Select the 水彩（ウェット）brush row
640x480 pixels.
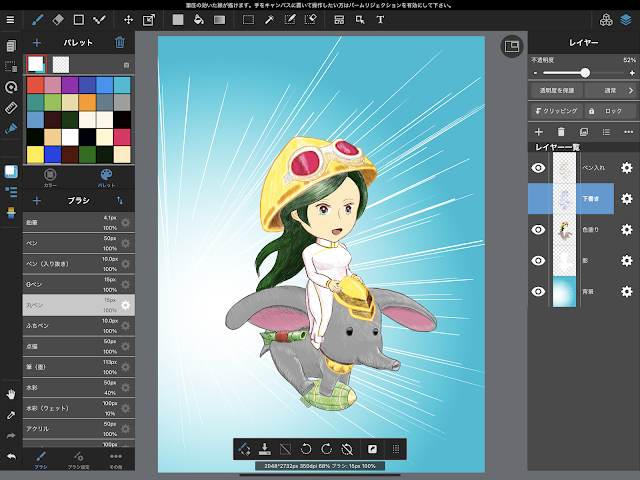tap(78, 408)
